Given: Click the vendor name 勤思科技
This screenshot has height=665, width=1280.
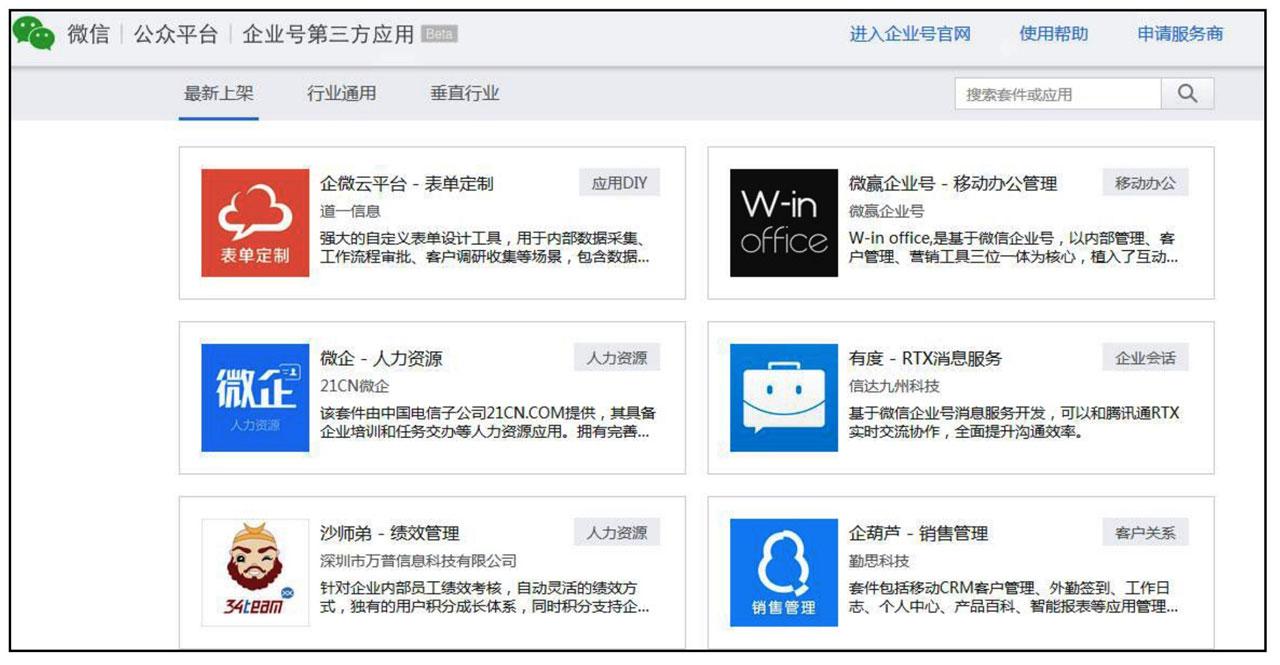Looking at the screenshot, I should coord(879,561).
